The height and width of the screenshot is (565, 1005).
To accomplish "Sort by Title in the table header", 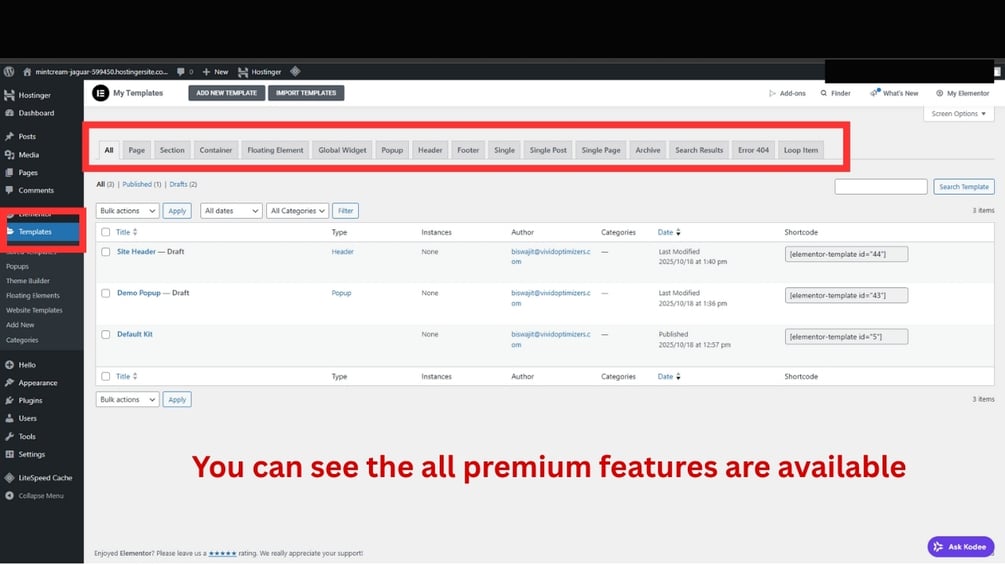I will [126, 232].
